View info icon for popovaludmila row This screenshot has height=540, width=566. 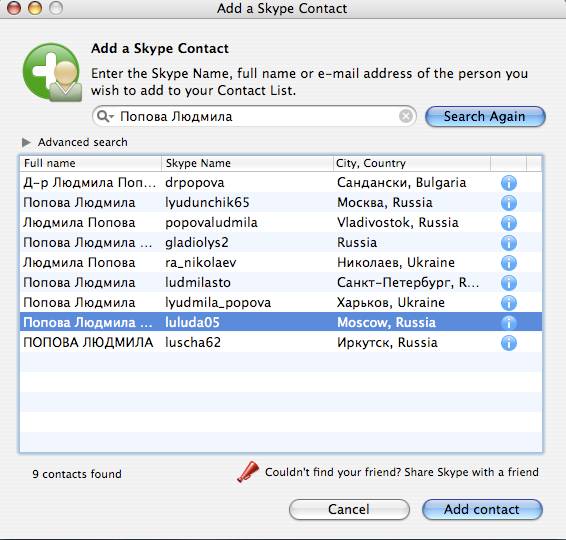[509, 223]
